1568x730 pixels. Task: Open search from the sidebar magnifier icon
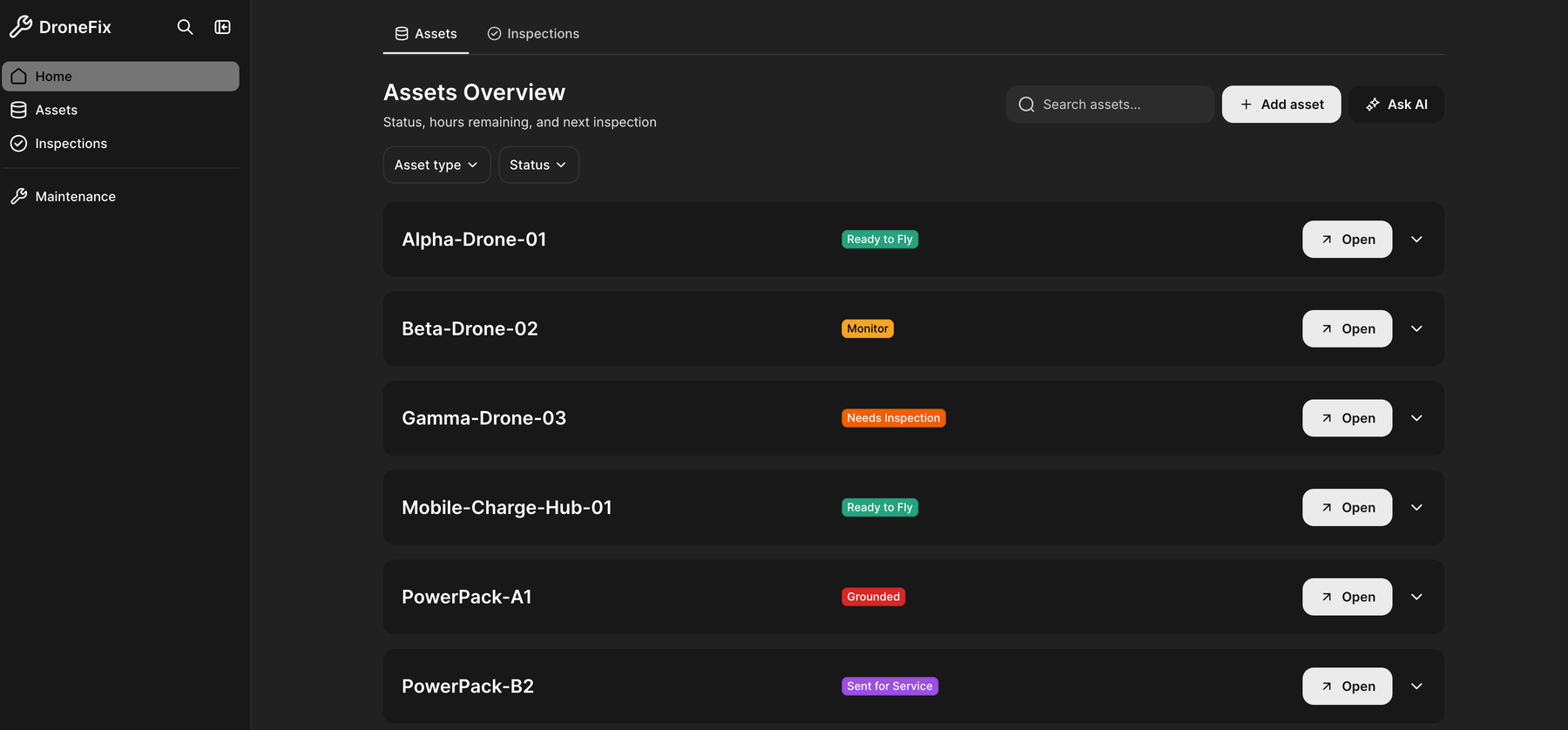coord(185,27)
